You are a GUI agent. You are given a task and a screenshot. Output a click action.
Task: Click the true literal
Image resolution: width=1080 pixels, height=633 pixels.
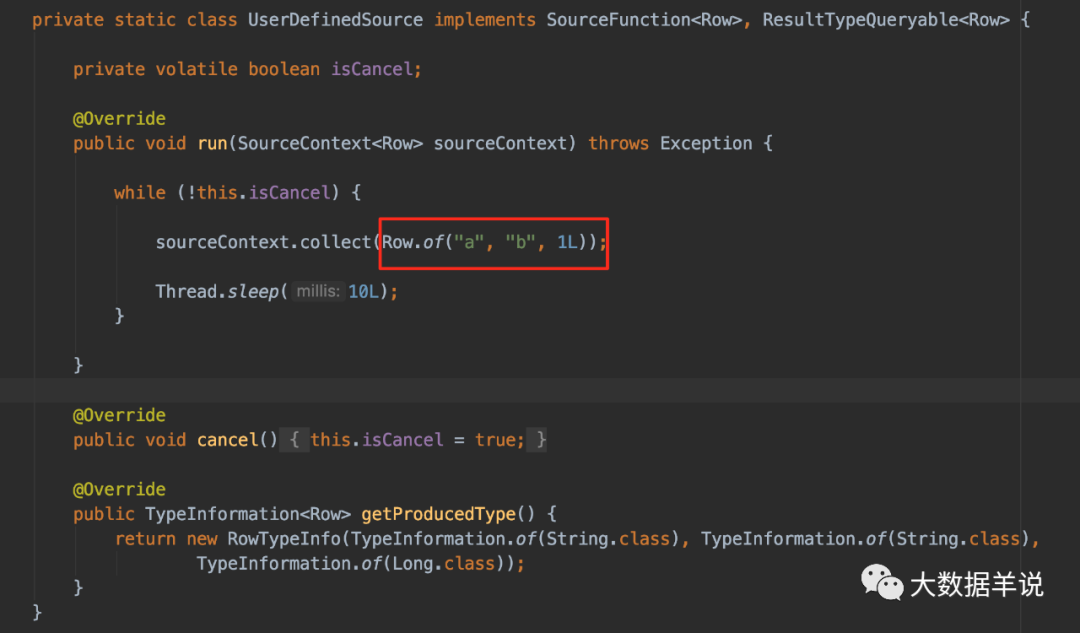(x=495, y=440)
